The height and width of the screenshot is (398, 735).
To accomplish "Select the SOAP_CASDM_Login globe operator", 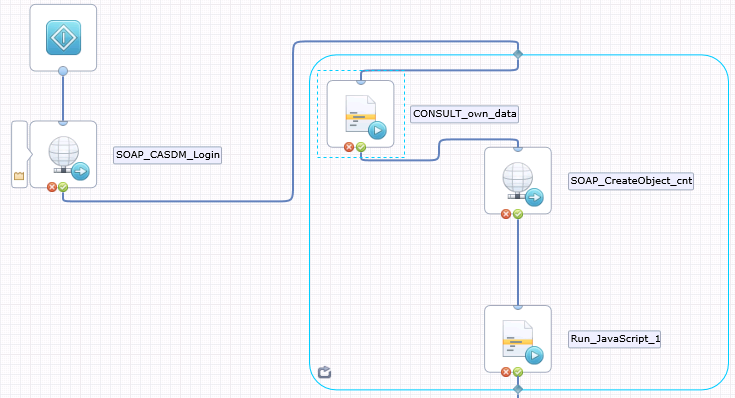I will click(x=63, y=154).
